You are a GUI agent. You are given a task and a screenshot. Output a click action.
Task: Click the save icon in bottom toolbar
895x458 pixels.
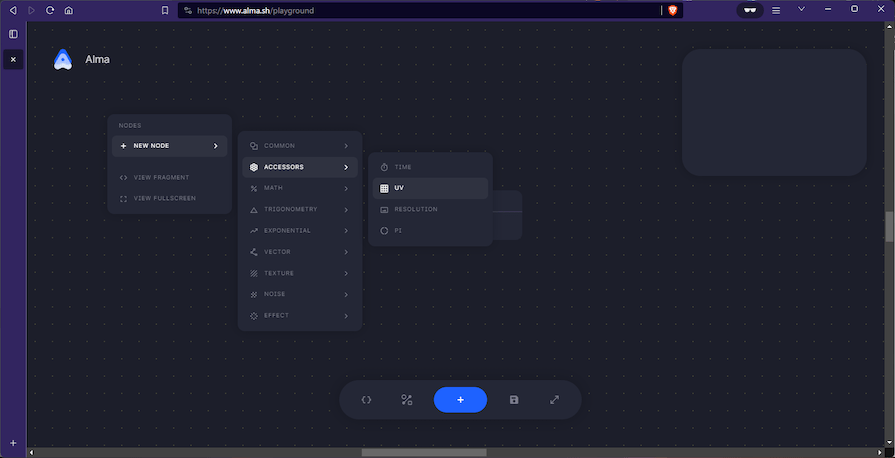pyautogui.click(x=514, y=400)
